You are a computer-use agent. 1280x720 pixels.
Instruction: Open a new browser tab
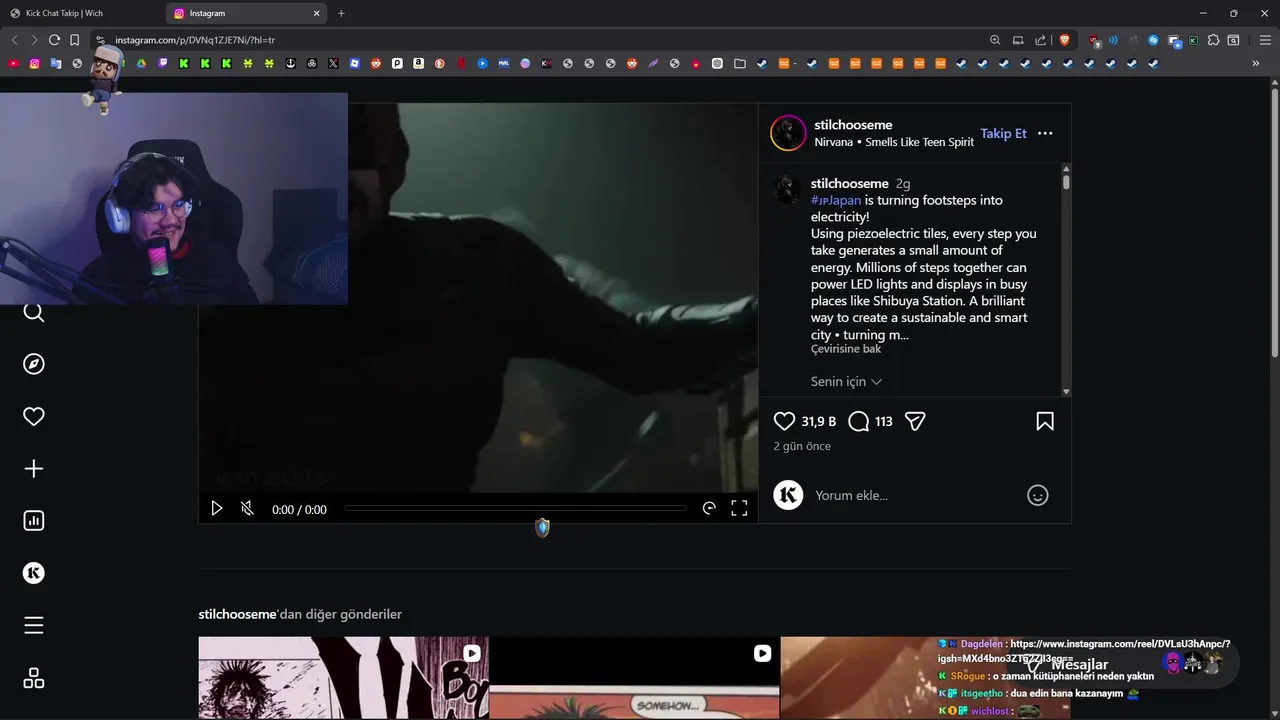point(341,13)
